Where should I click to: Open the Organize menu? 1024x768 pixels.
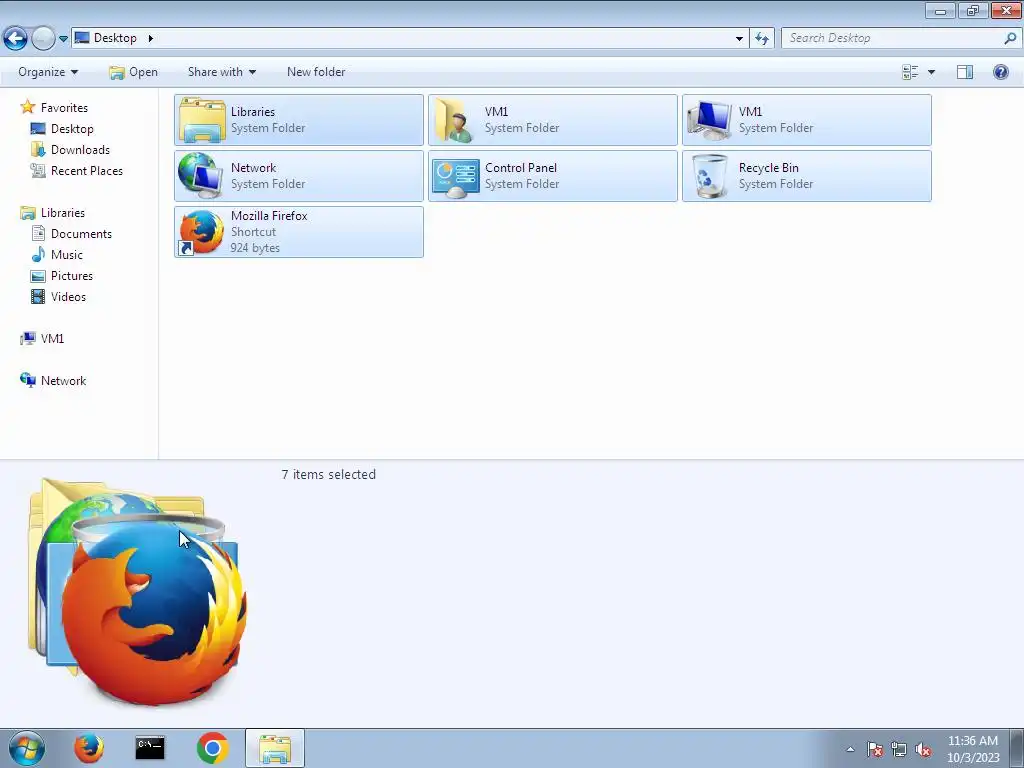pos(48,72)
